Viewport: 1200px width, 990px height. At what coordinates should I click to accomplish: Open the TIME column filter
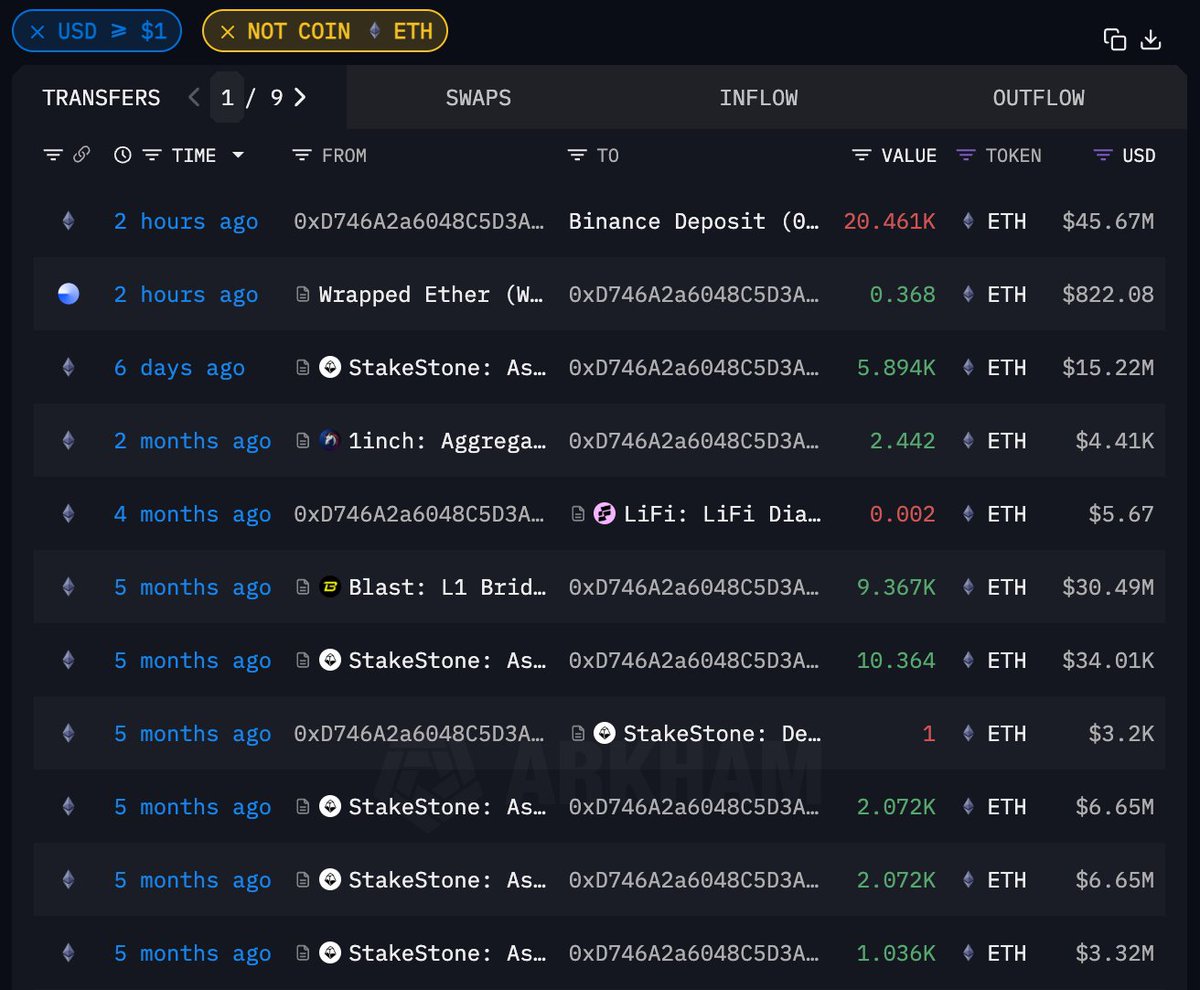(x=152, y=155)
